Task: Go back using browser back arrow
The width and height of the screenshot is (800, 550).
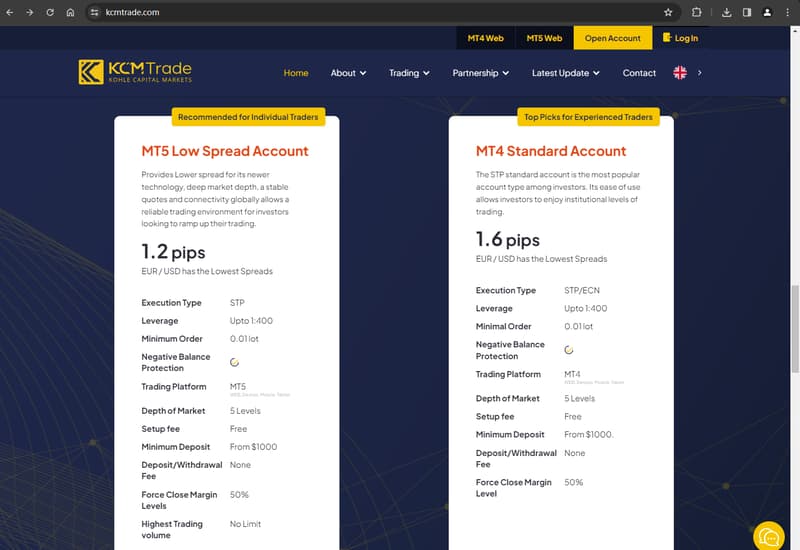Action: 10,12
